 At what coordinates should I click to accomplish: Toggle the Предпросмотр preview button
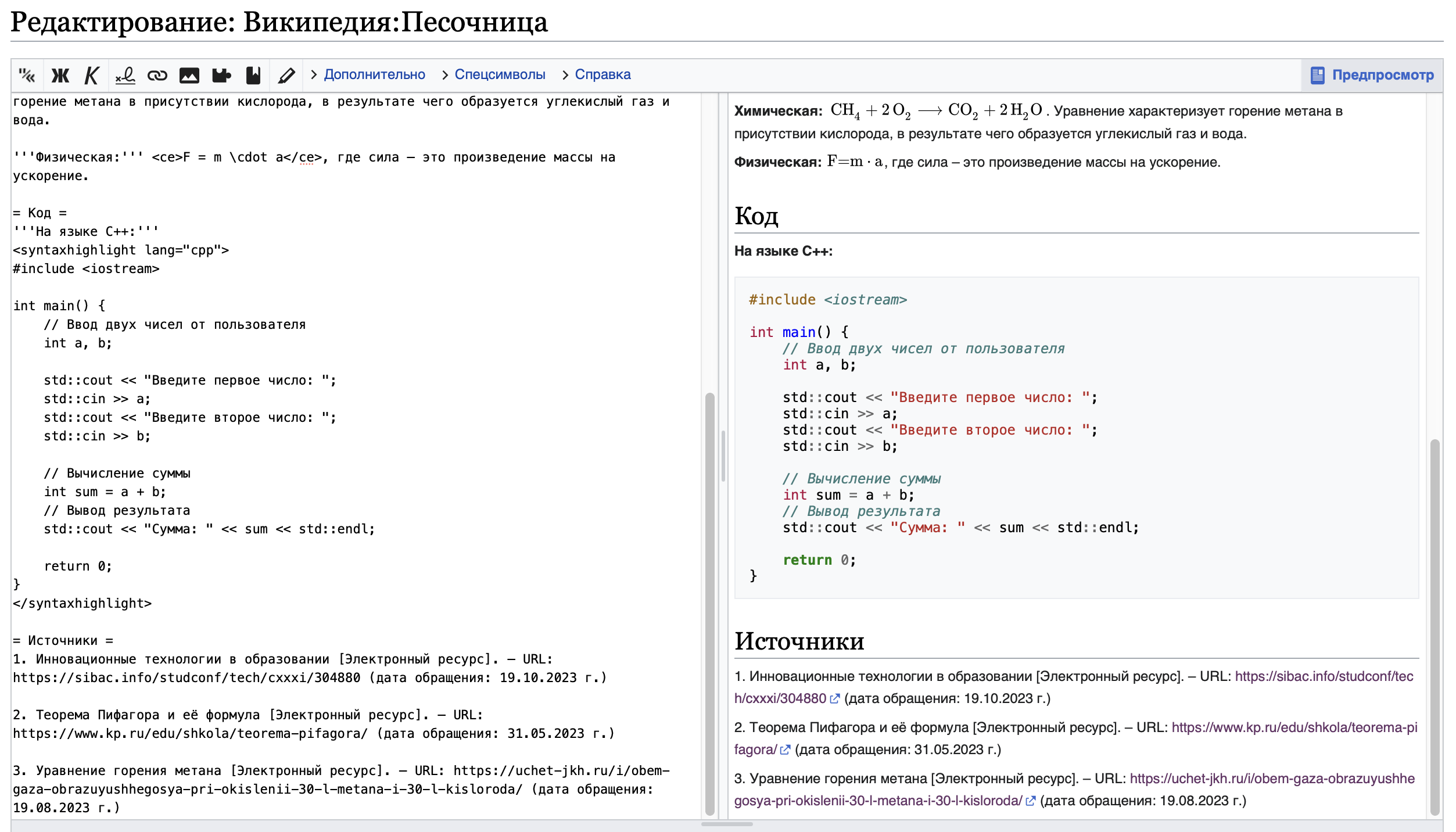pos(1372,75)
